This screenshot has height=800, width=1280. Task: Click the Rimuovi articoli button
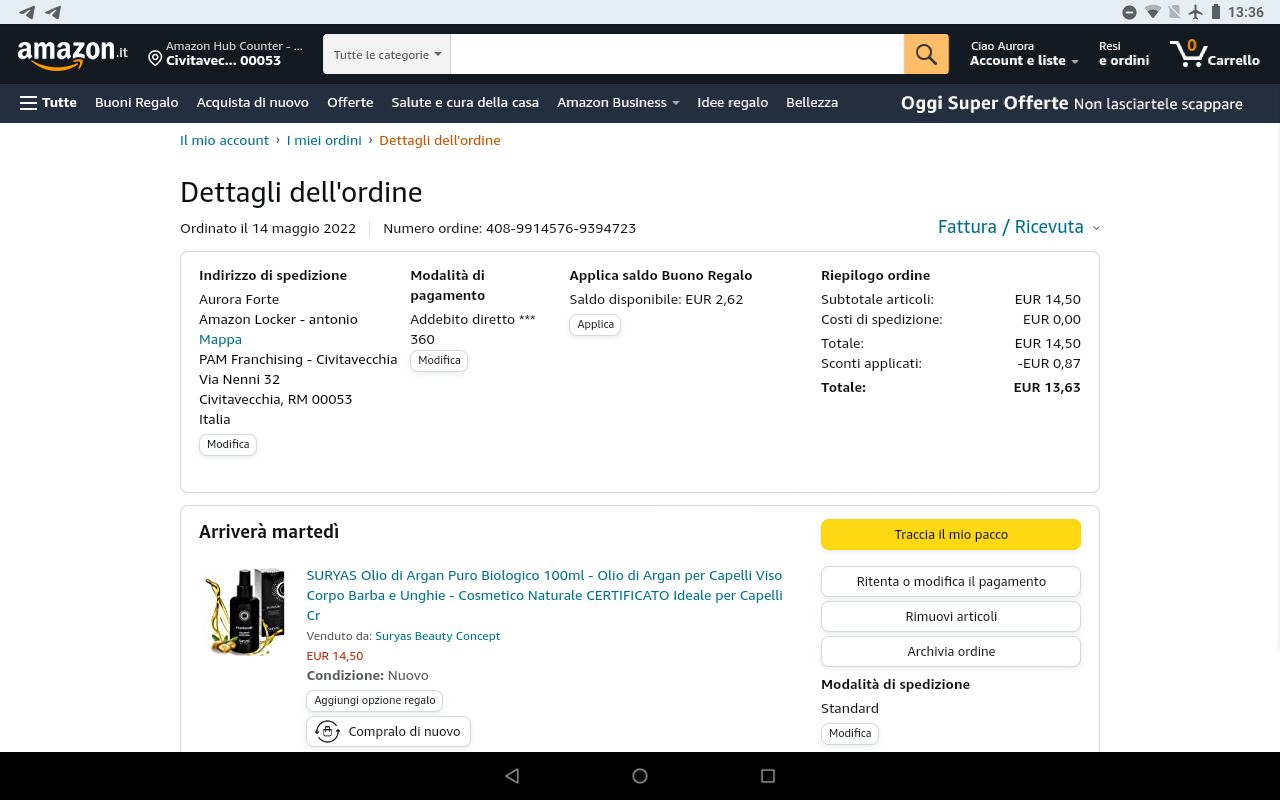tap(951, 616)
